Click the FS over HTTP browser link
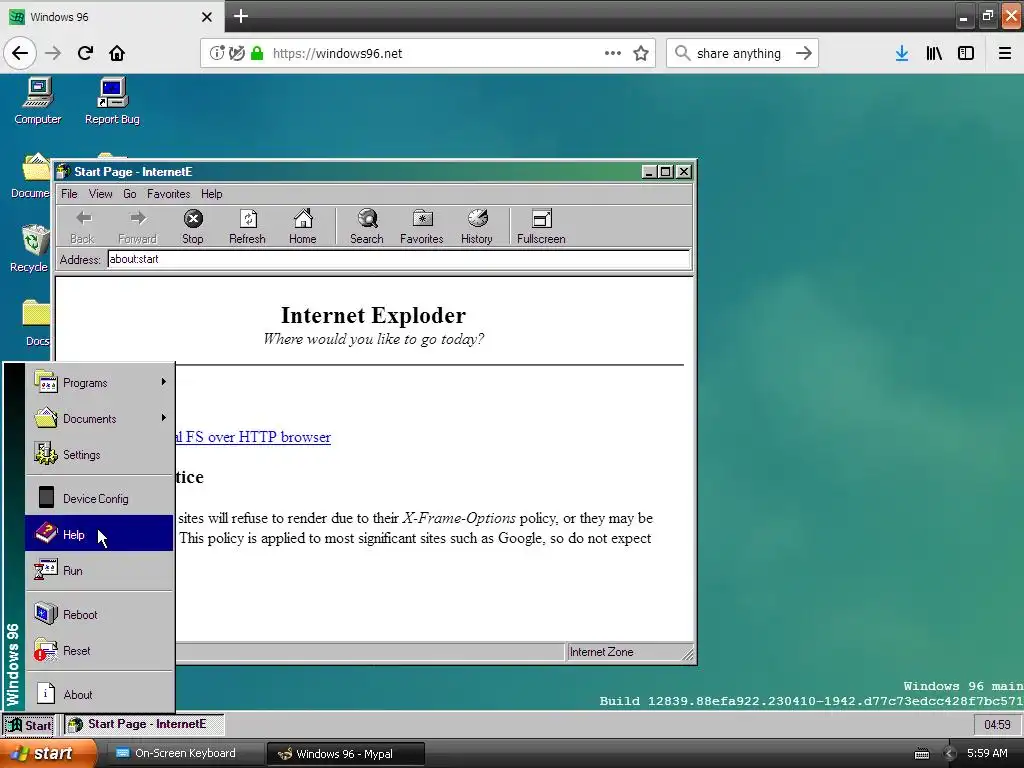 (253, 437)
